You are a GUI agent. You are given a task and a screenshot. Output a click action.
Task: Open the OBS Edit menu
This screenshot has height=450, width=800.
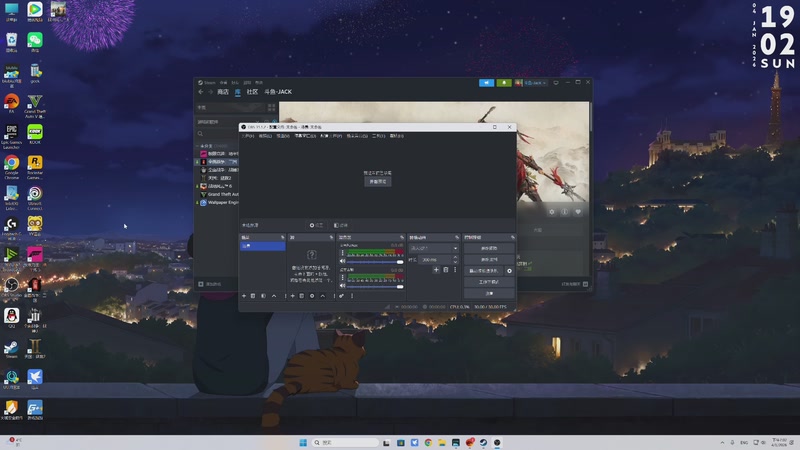click(x=265, y=136)
